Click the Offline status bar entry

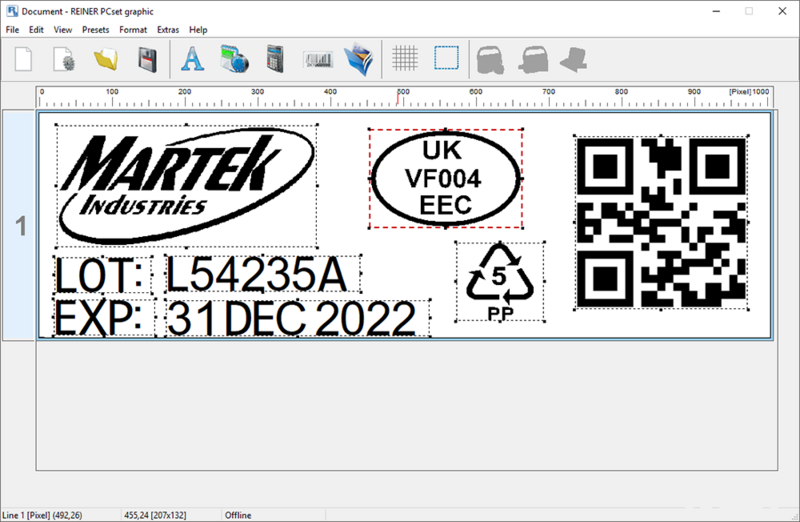coord(238,515)
